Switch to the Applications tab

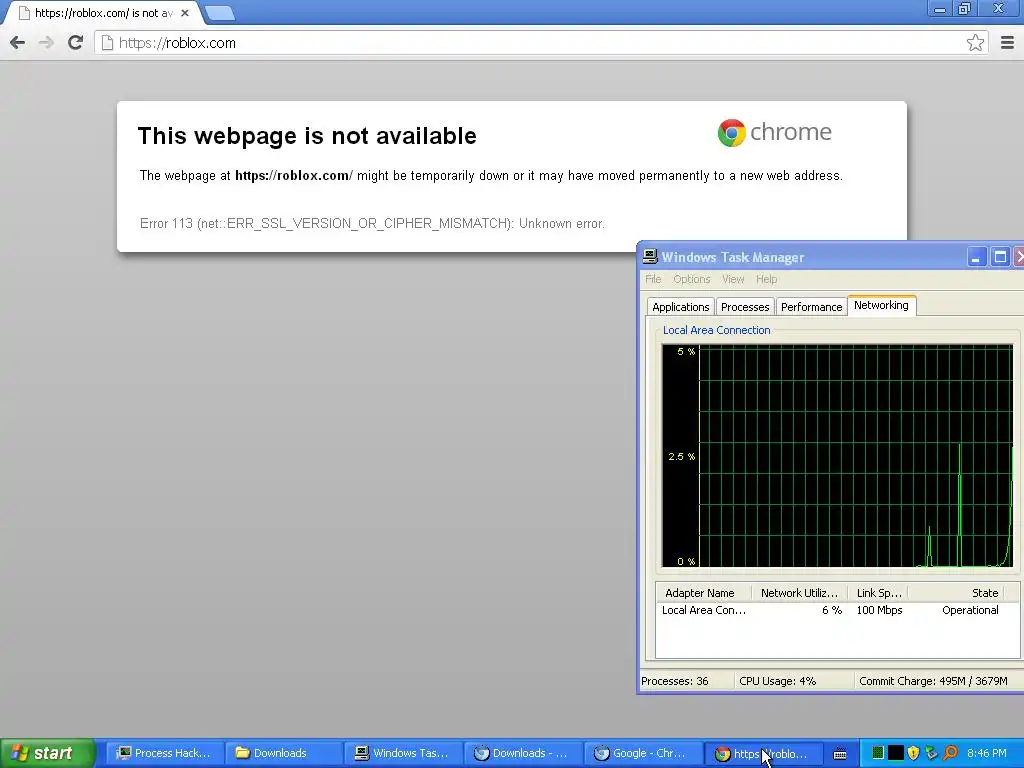click(680, 307)
